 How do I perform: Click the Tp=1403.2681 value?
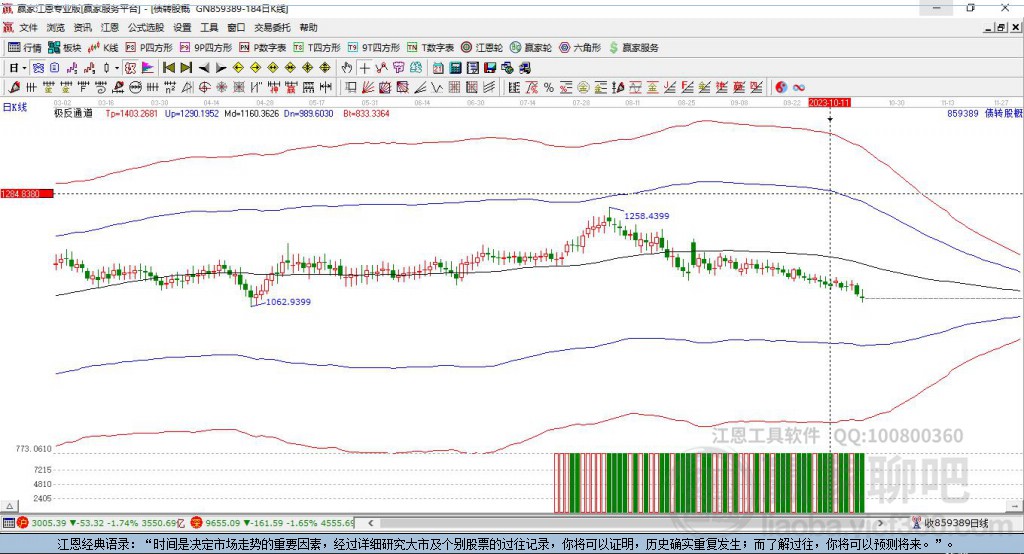[132, 114]
